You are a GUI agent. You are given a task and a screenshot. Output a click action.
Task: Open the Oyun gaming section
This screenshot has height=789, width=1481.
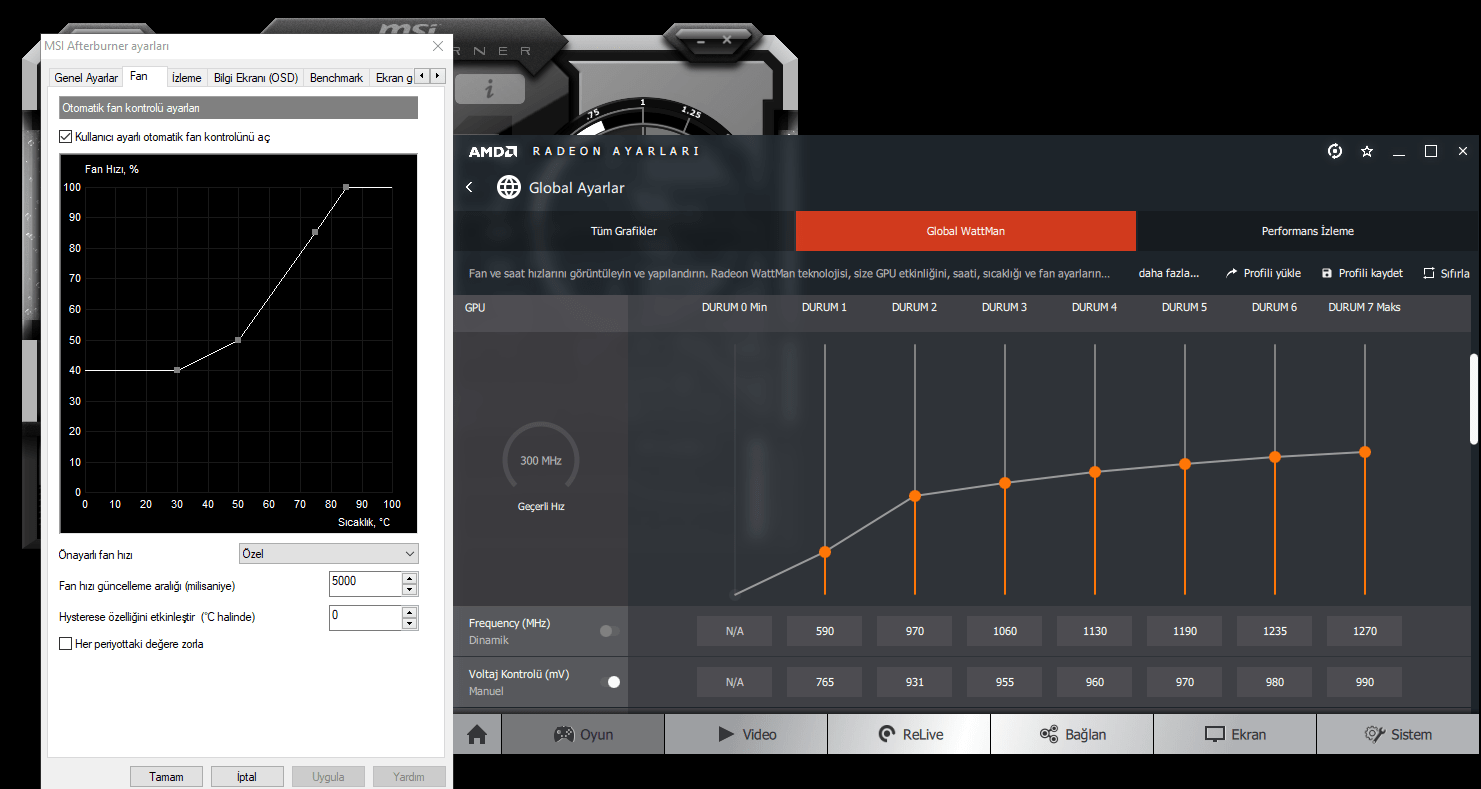[583, 734]
